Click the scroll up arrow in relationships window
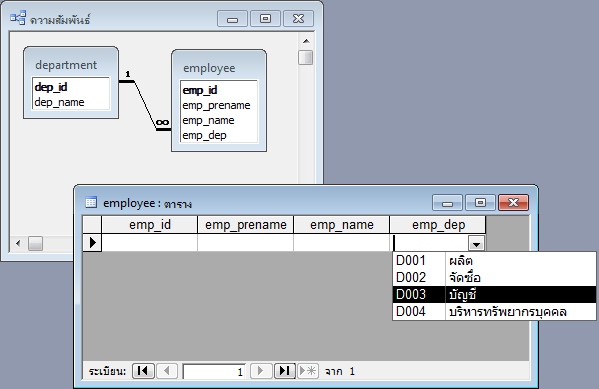The height and width of the screenshot is (389, 599). (306, 41)
